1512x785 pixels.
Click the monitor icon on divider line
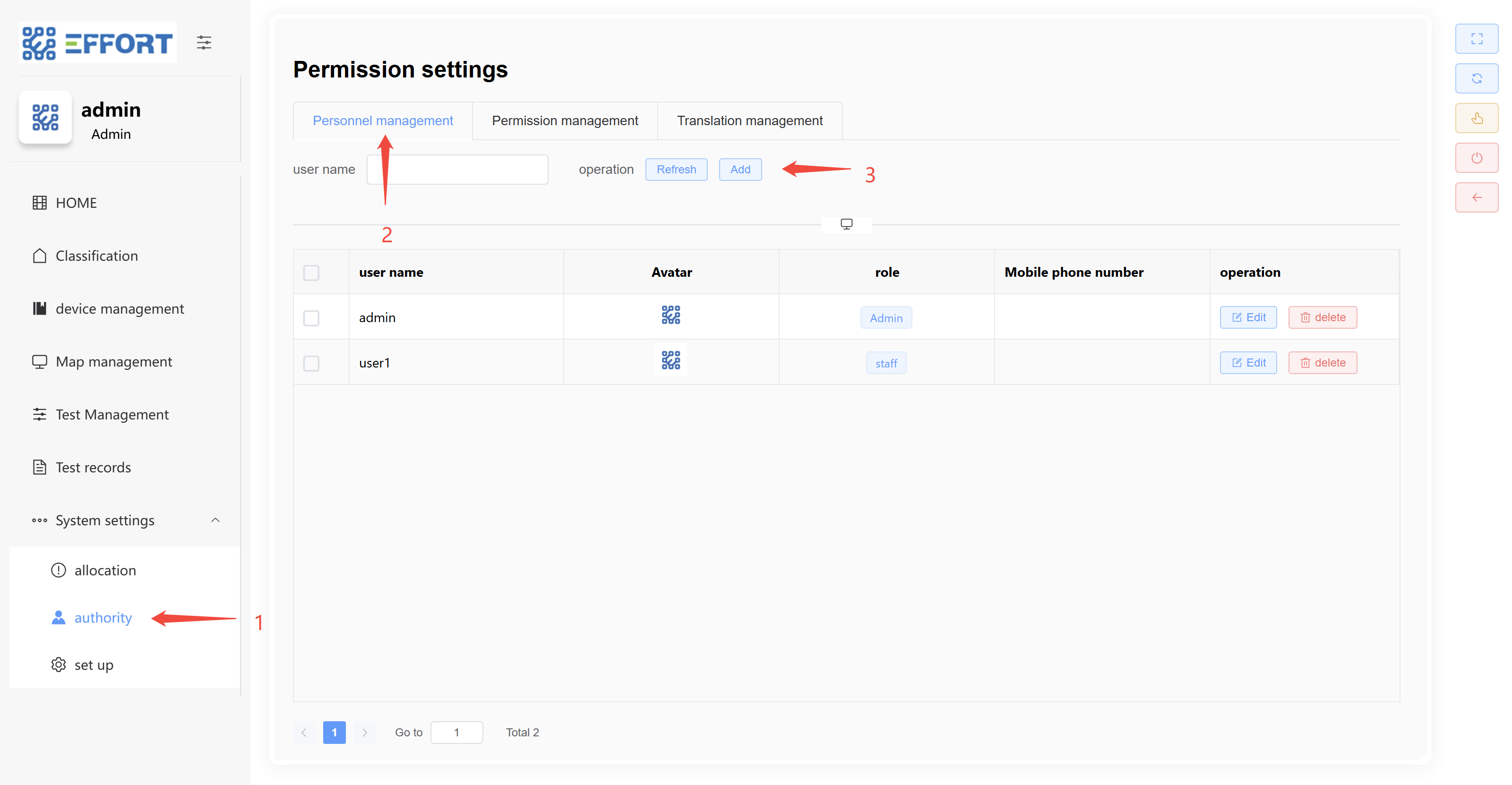(x=846, y=224)
